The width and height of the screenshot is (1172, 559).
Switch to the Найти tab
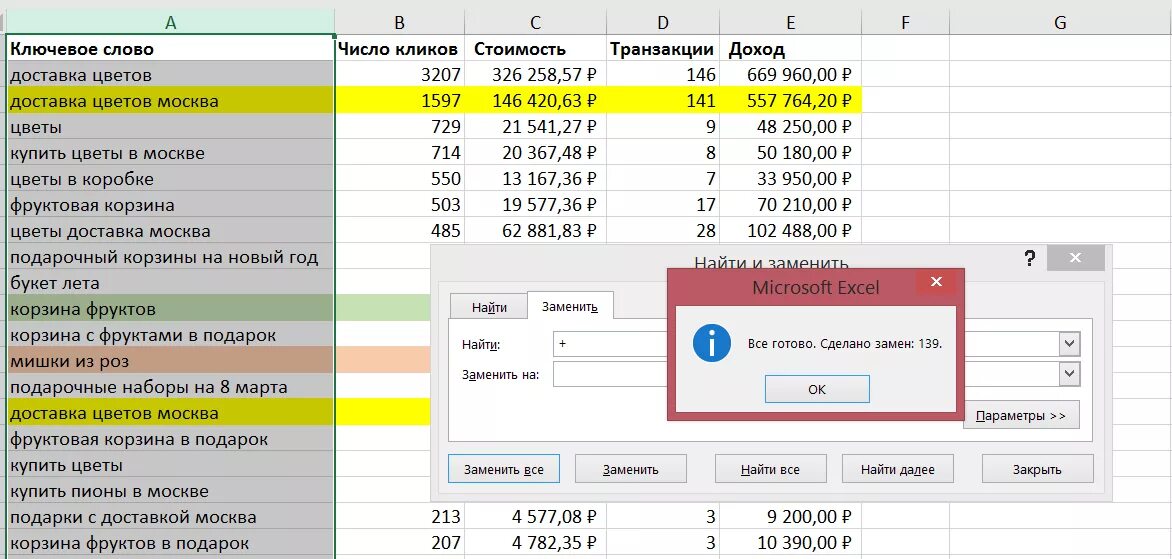(x=490, y=306)
